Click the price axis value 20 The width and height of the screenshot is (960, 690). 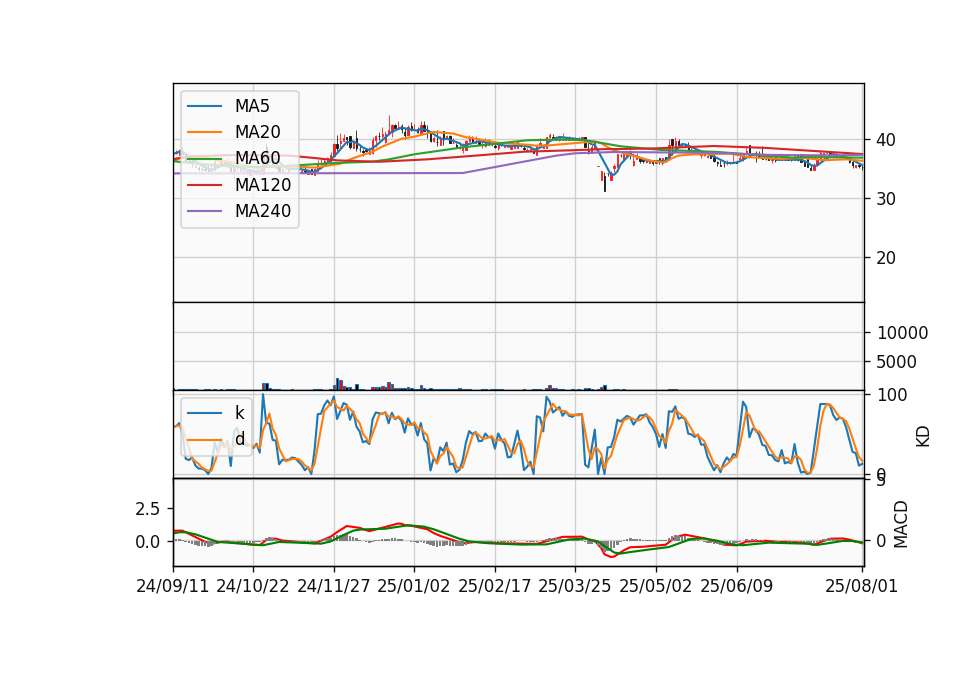tap(886, 258)
